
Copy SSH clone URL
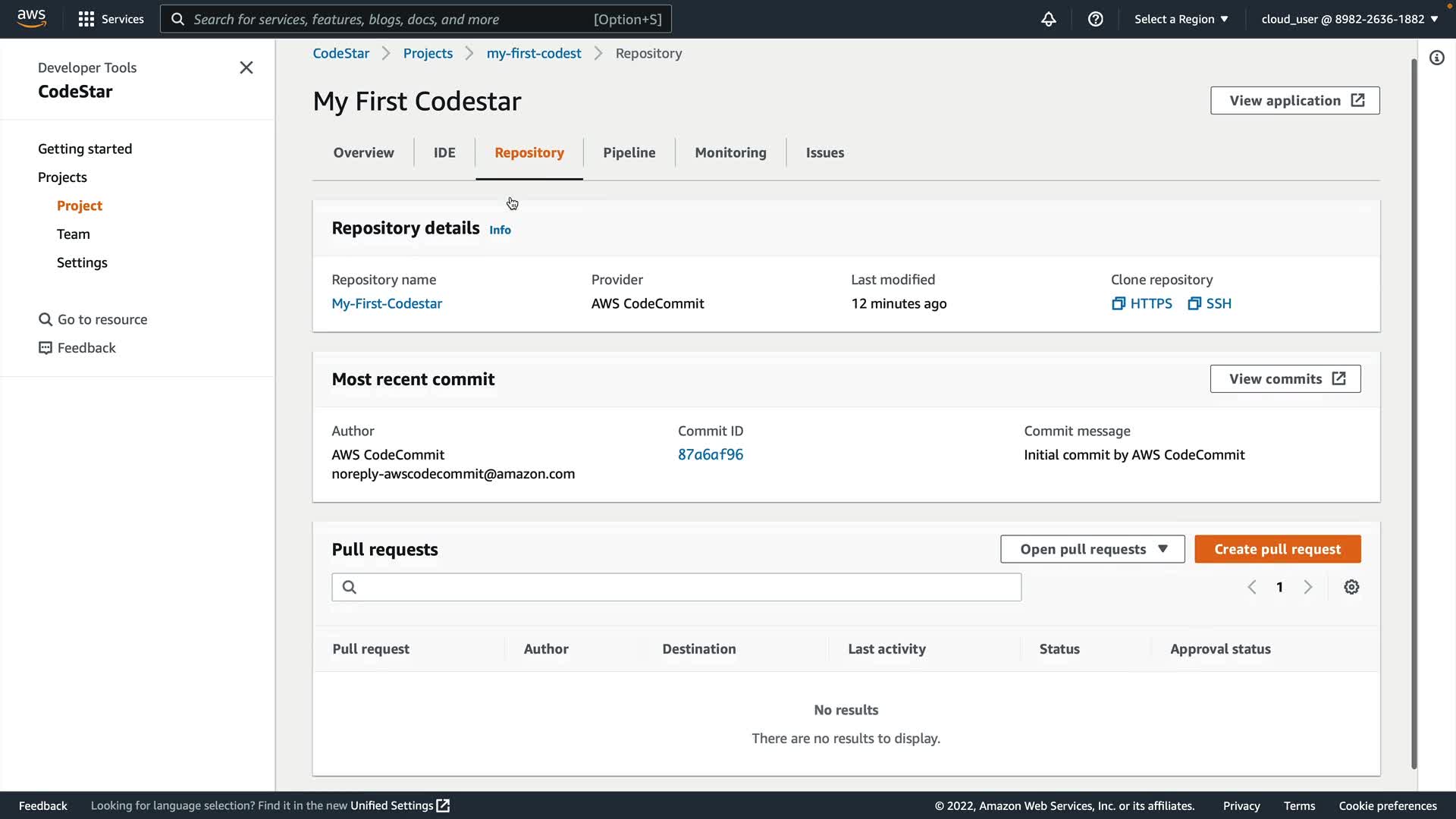[1210, 303]
